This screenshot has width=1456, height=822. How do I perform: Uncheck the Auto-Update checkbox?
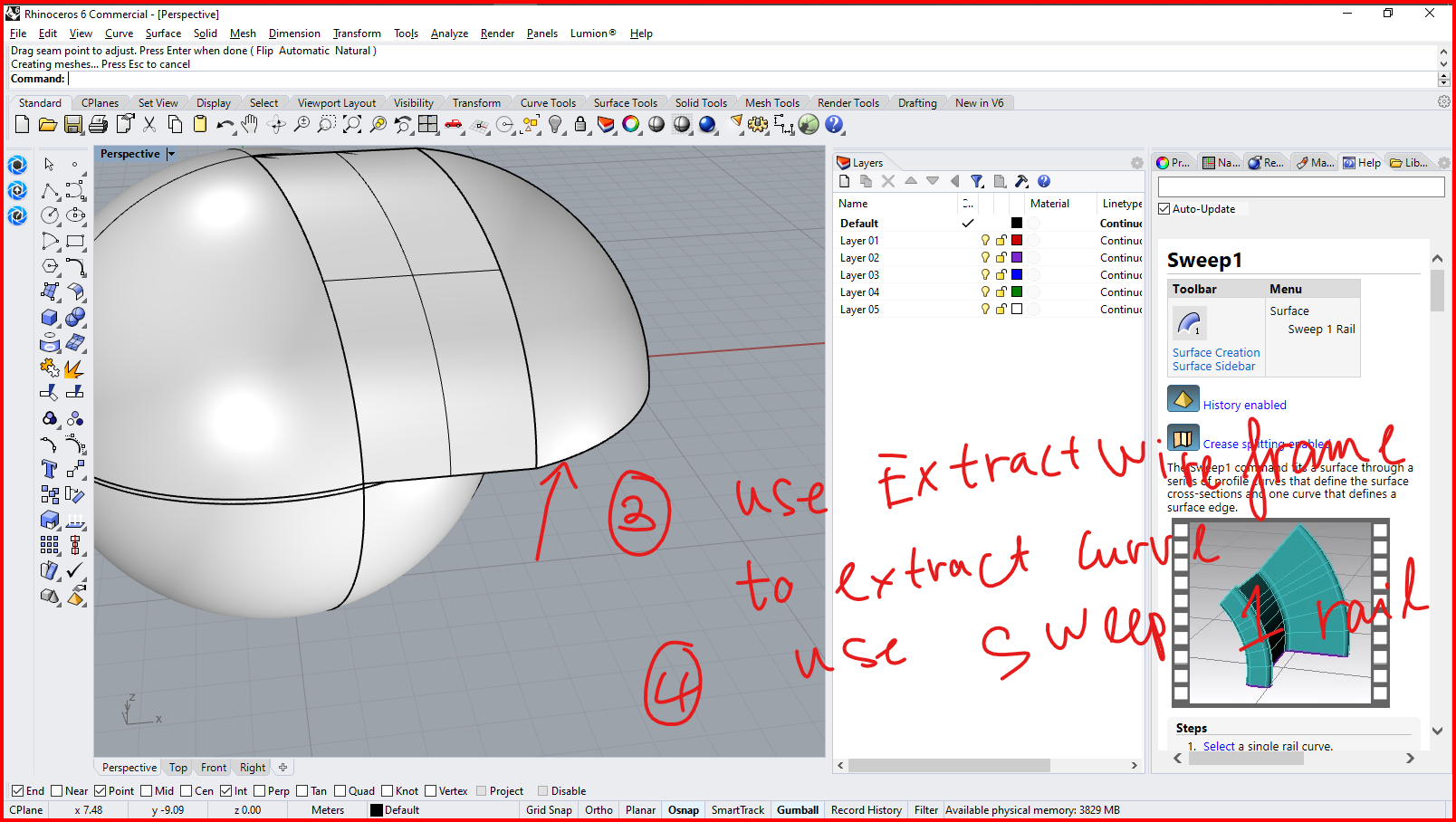click(1164, 208)
